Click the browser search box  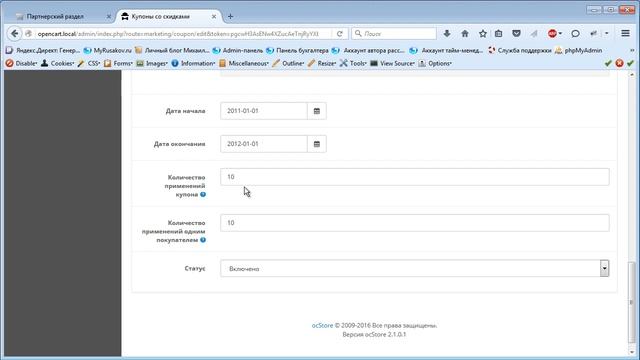(x=394, y=34)
